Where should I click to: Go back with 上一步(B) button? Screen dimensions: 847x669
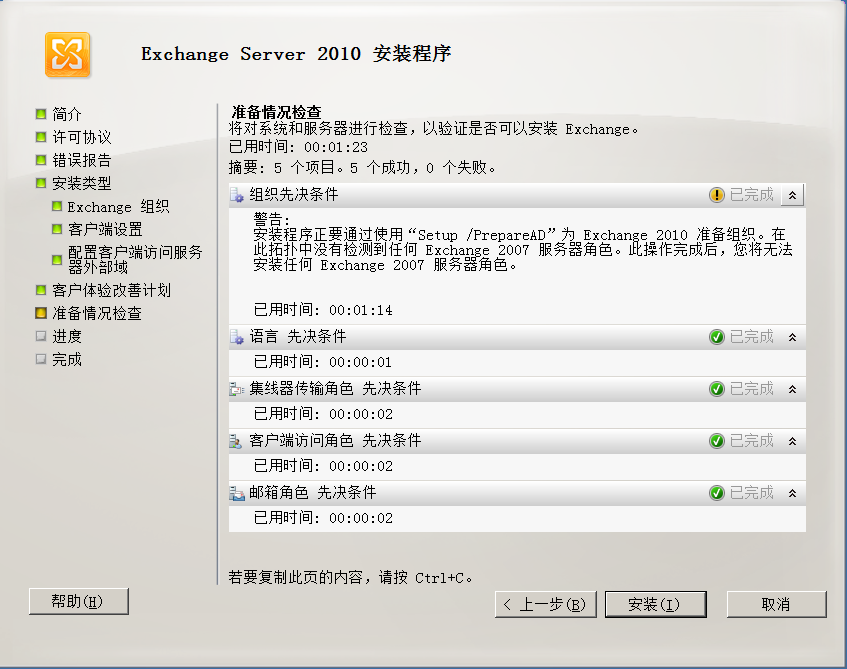[546, 604]
